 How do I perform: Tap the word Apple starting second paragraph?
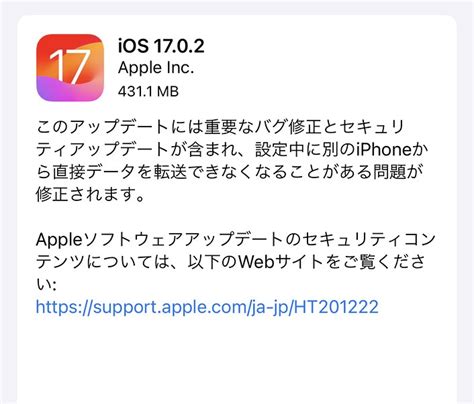pyautogui.click(x=59, y=240)
